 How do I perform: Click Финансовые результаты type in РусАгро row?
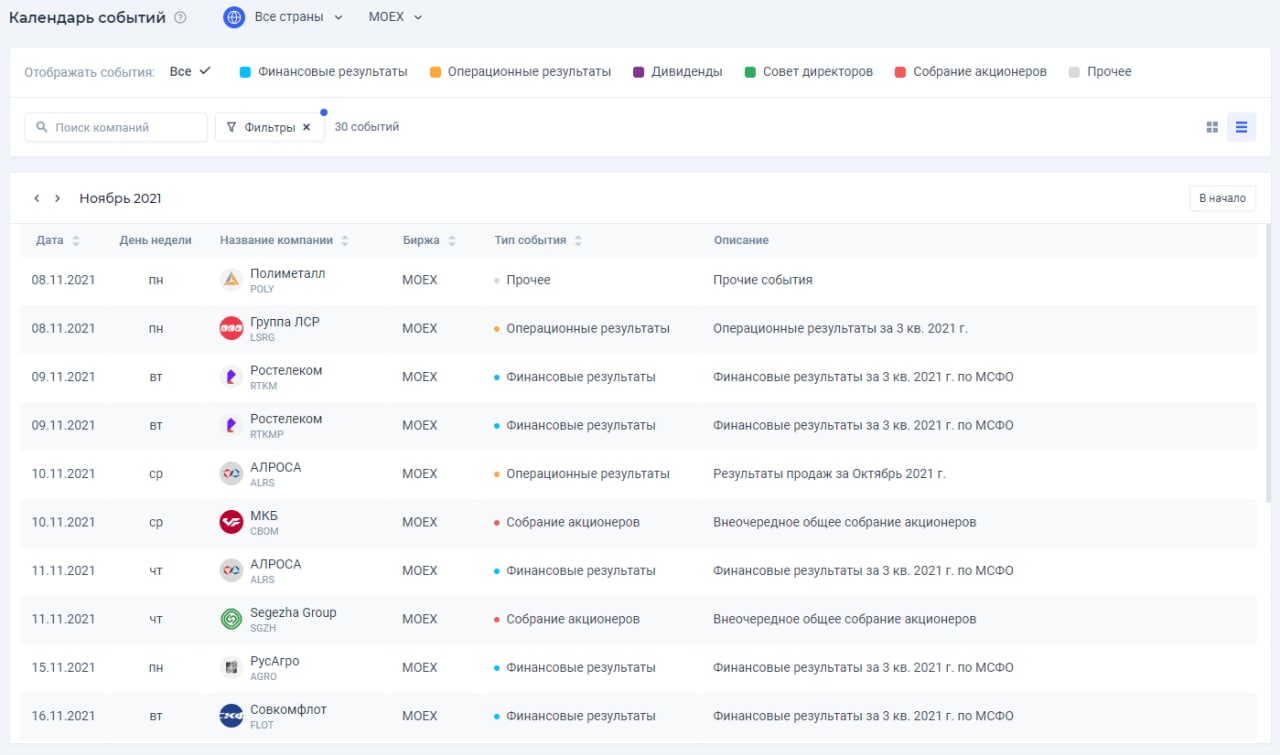coord(581,668)
